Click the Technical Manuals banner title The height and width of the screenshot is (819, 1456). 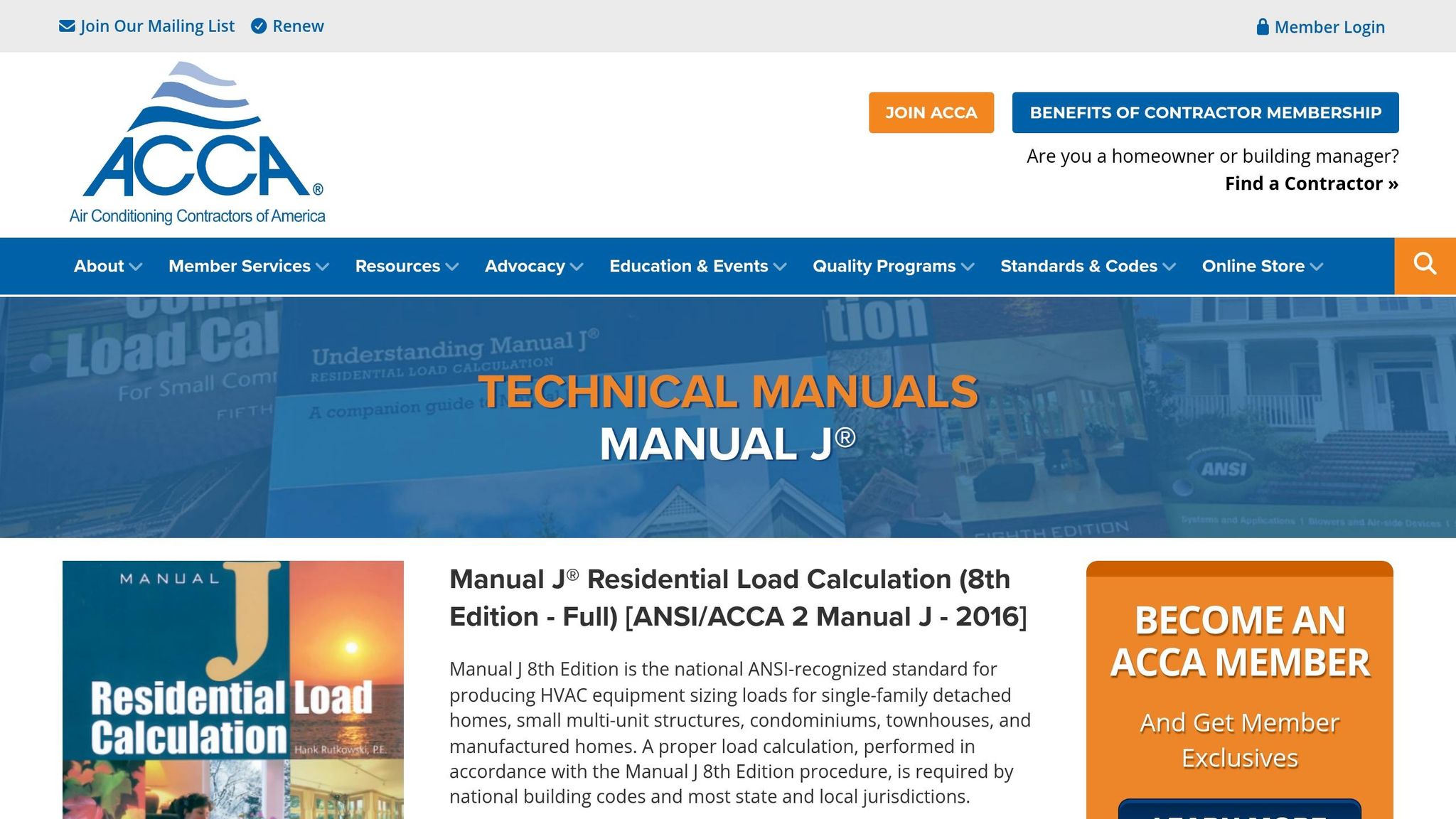pyautogui.click(x=728, y=392)
